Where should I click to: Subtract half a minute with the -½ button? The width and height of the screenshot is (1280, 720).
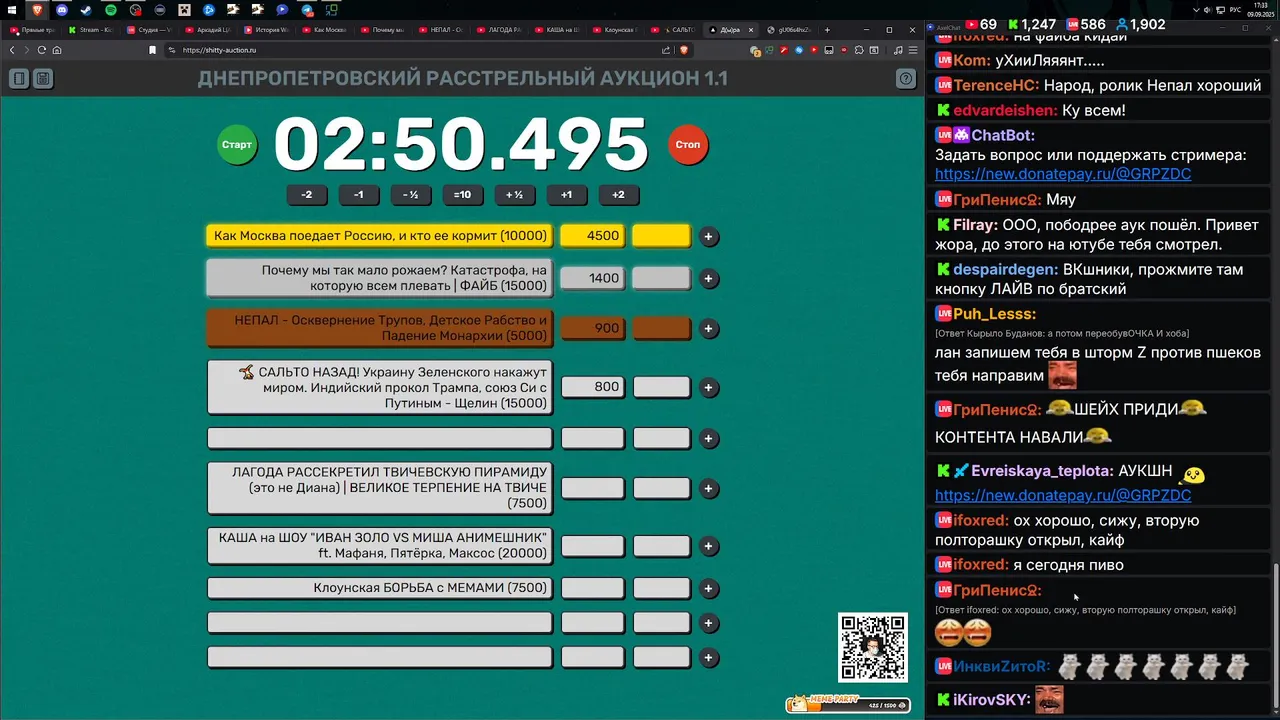coord(411,195)
